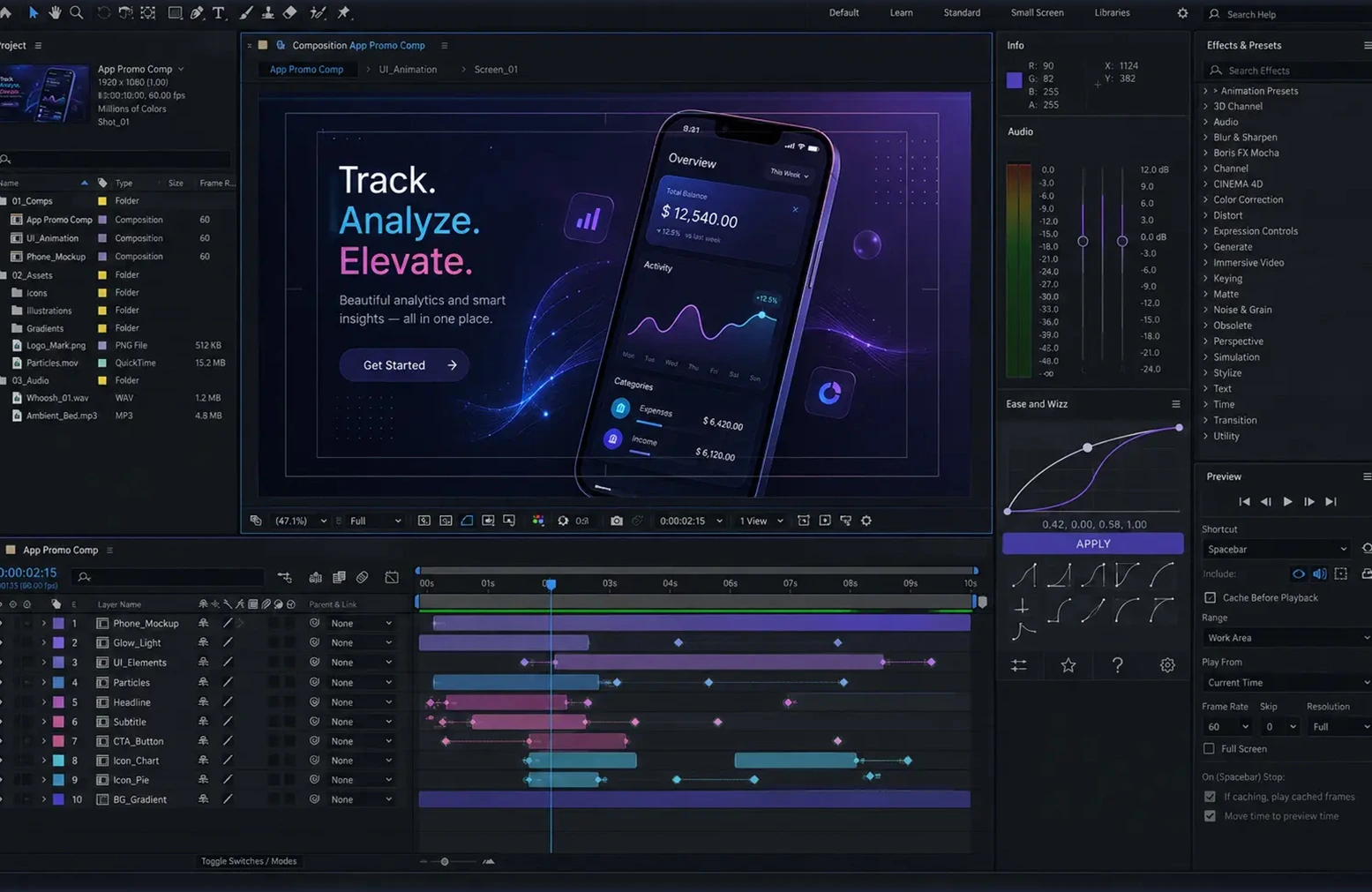This screenshot has height=892, width=1372.
Task: Click the left audio level slider handle
Action: click(x=1083, y=241)
